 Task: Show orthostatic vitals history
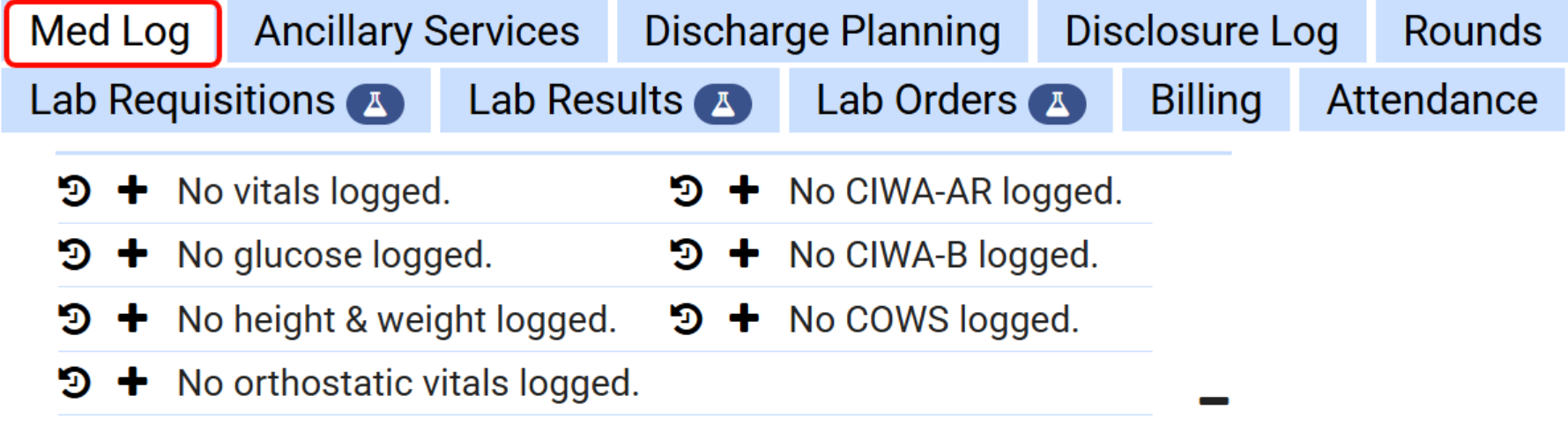(x=75, y=383)
